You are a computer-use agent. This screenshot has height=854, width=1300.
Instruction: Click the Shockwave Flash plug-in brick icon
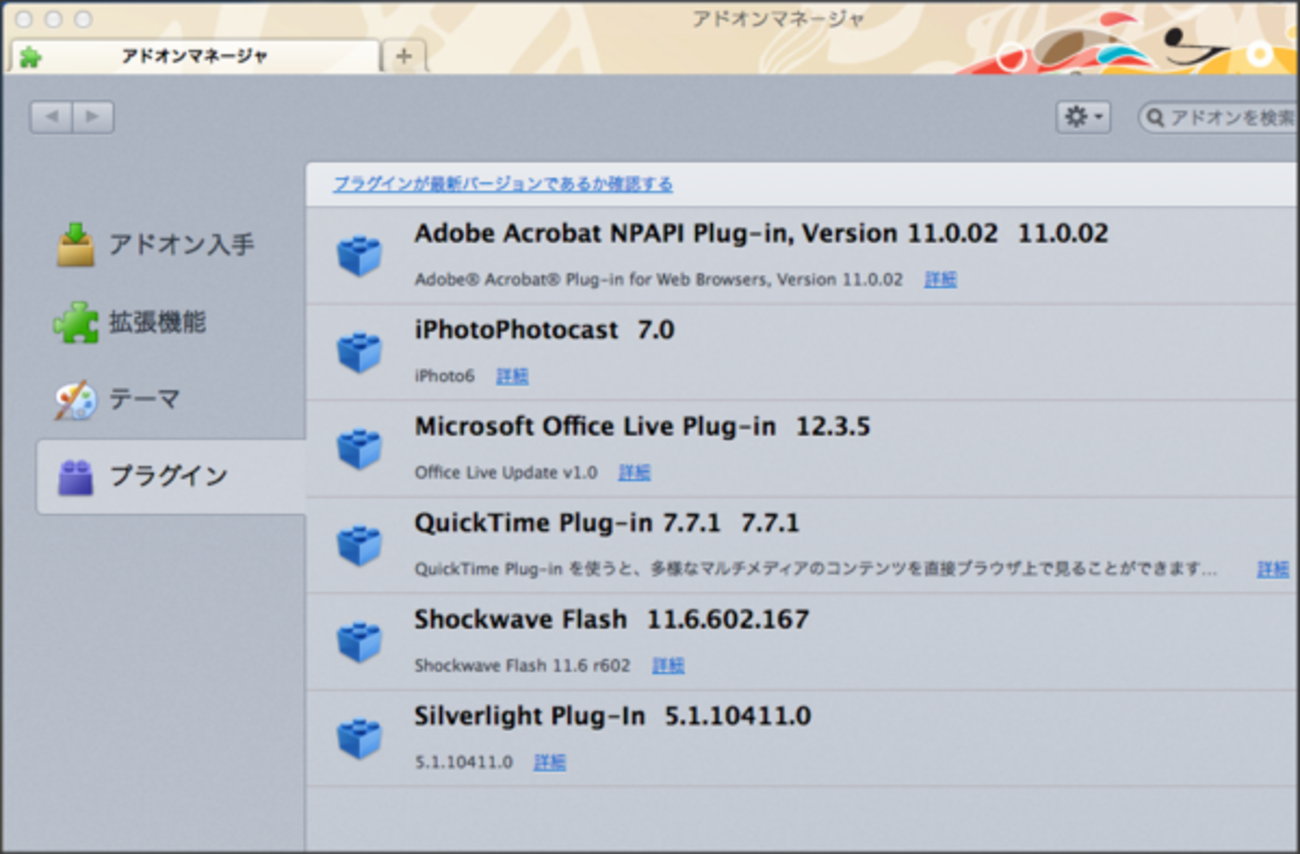(x=359, y=642)
